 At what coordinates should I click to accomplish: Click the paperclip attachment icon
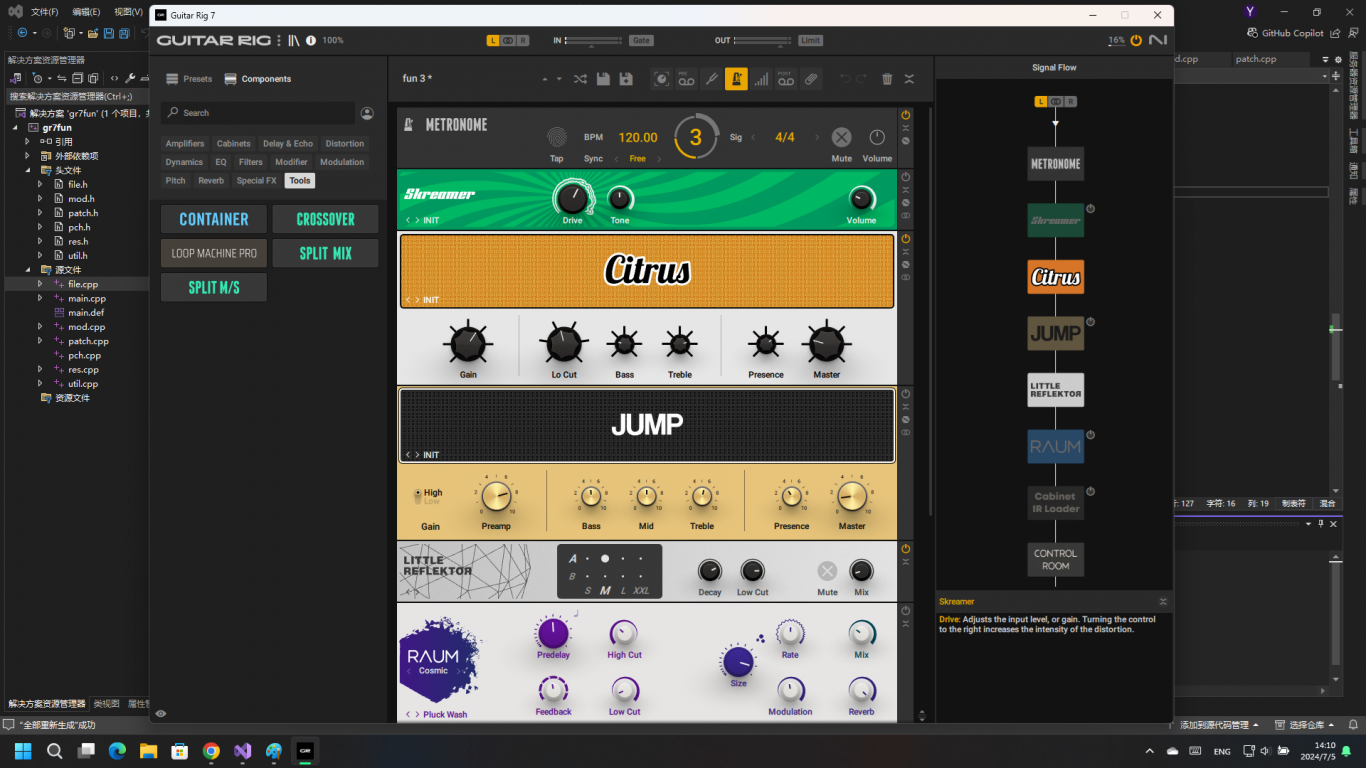coord(811,79)
